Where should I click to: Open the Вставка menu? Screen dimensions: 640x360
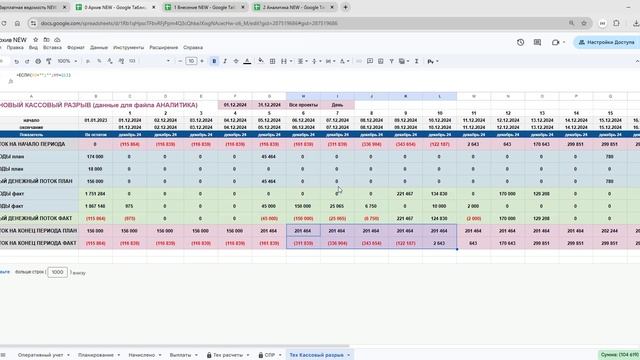pos(52,48)
